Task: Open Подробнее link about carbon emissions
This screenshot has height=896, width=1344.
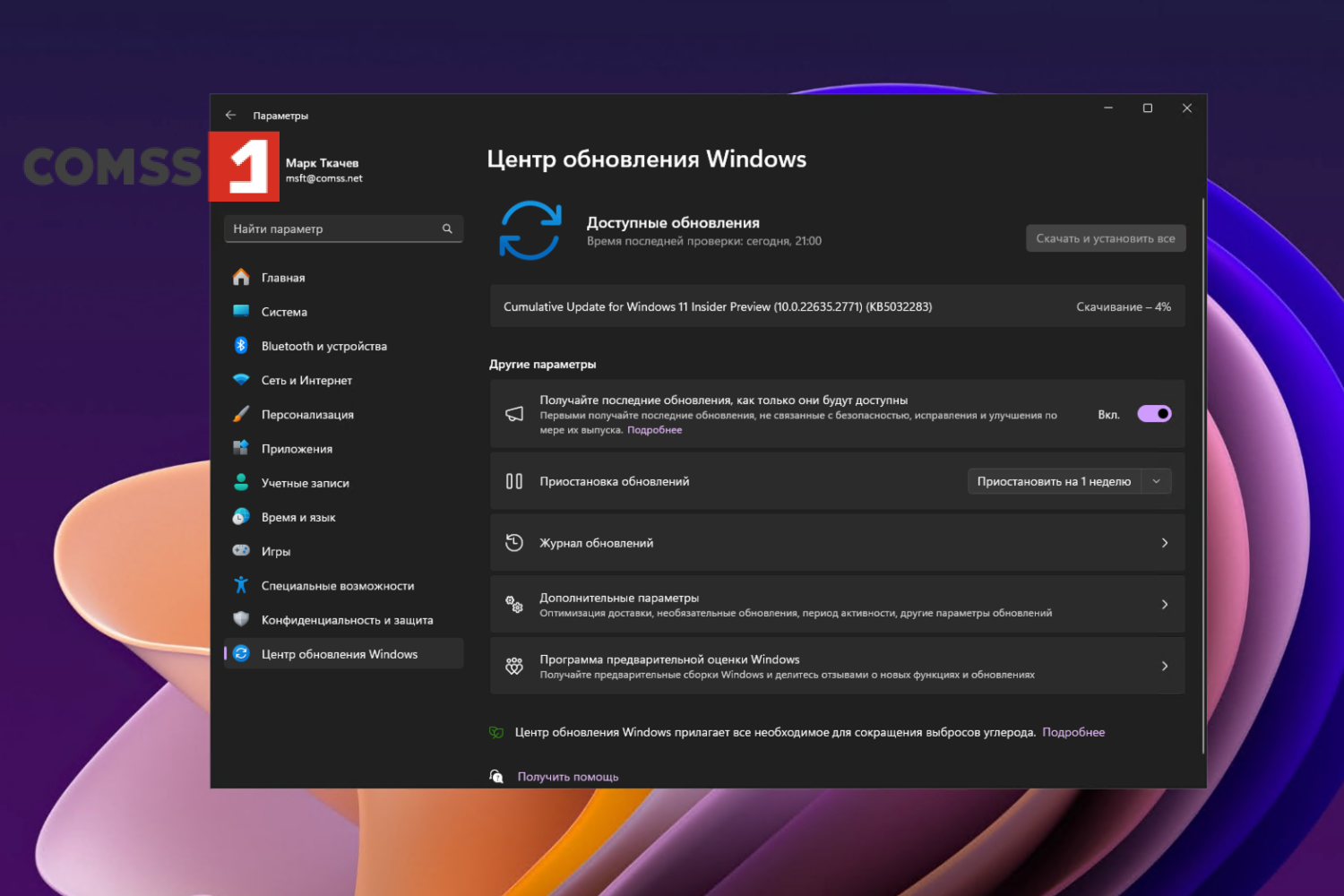Action: tap(1073, 732)
